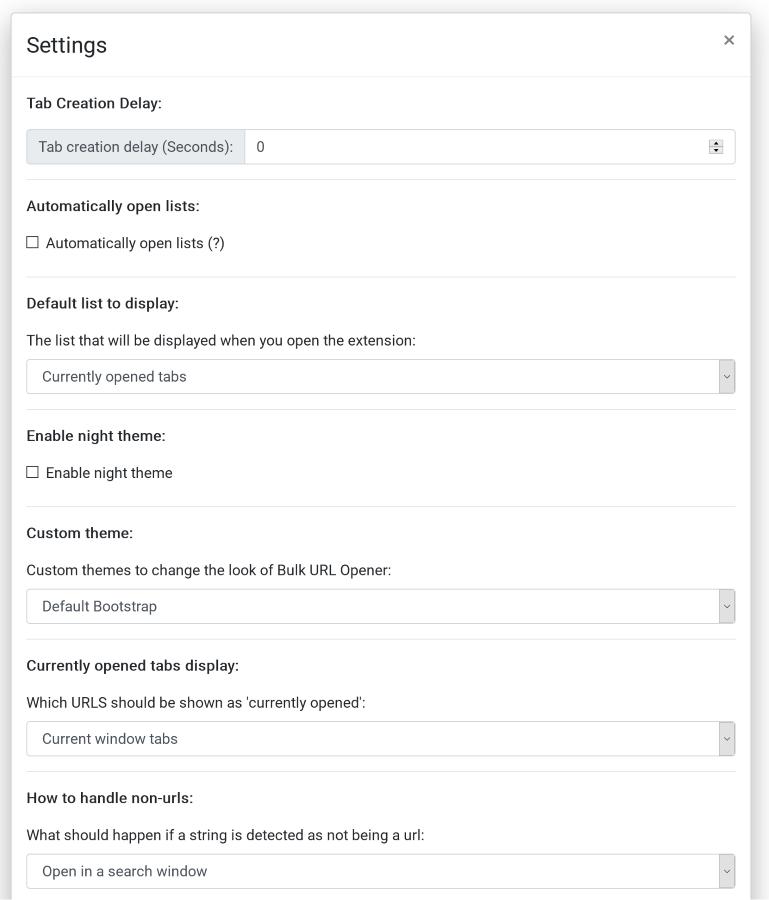The width and height of the screenshot is (769, 900).
Task: Click the 'Settings' dialog title
Action: click(66, 45)
